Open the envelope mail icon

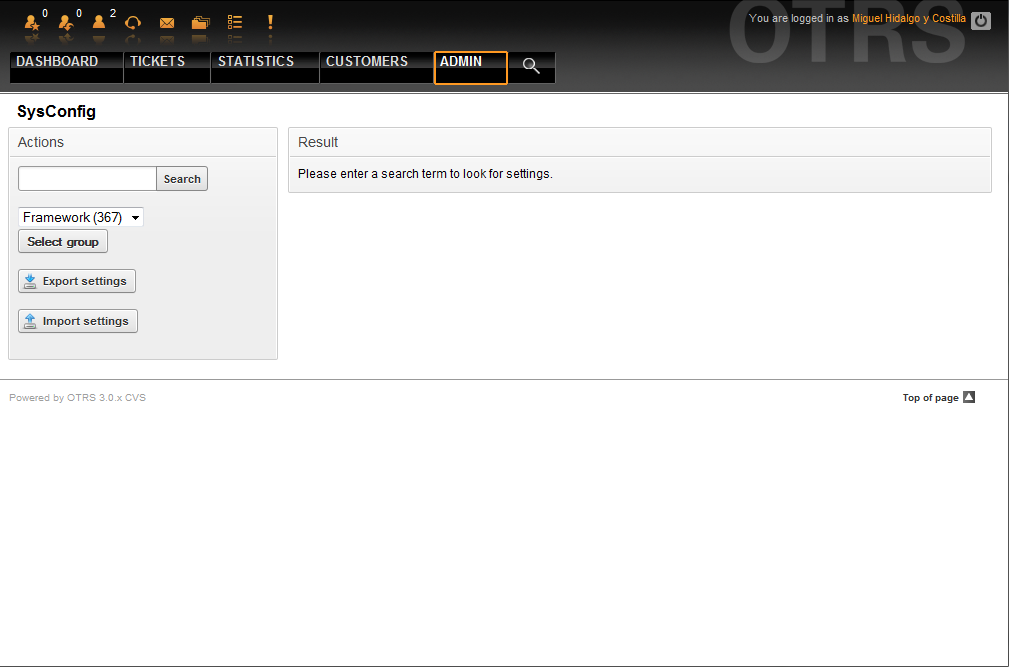point(167,22)
